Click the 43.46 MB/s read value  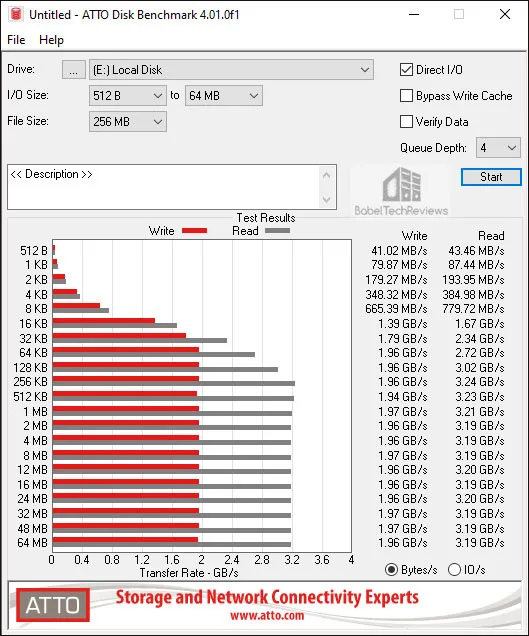click(476, 251)
